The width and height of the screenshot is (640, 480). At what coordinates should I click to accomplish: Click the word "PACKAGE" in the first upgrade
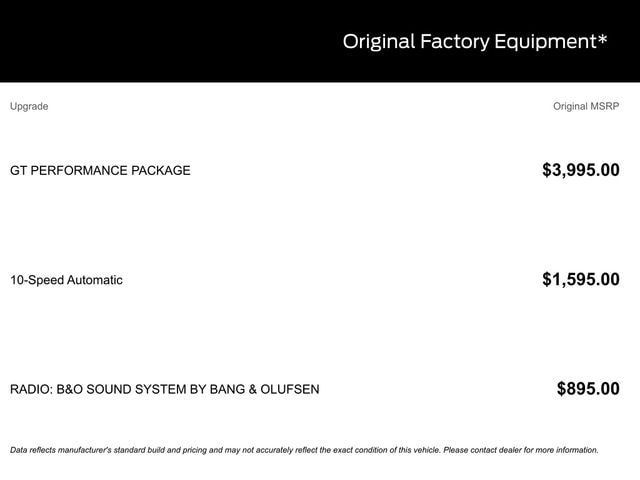[161, 170]
